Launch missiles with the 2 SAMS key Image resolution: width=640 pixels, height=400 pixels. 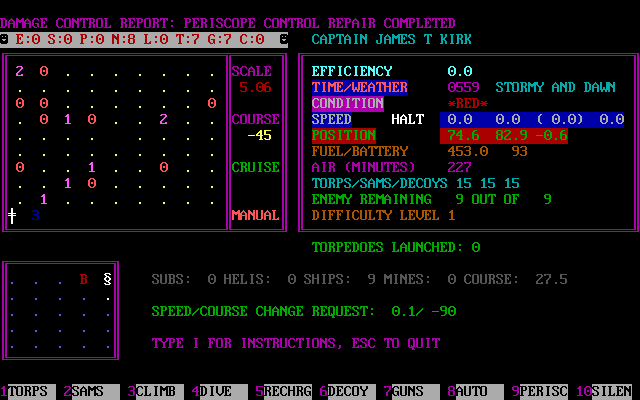coord(88,392)
